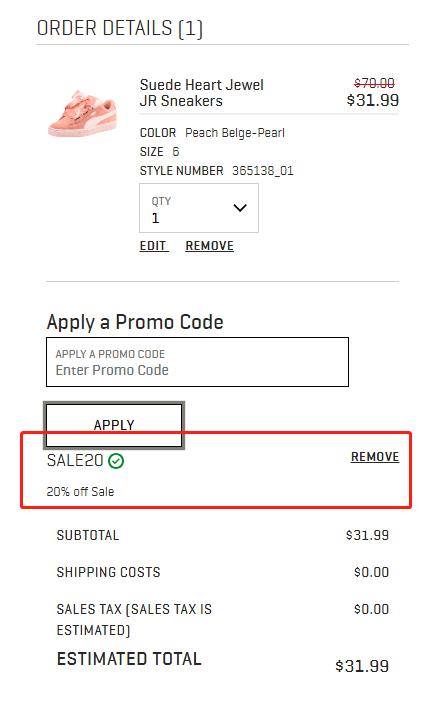The width and height of the screenshot is (421, 702).
Task: Open the QTY dropdown chevron
Action: click(x=240, y=208)
